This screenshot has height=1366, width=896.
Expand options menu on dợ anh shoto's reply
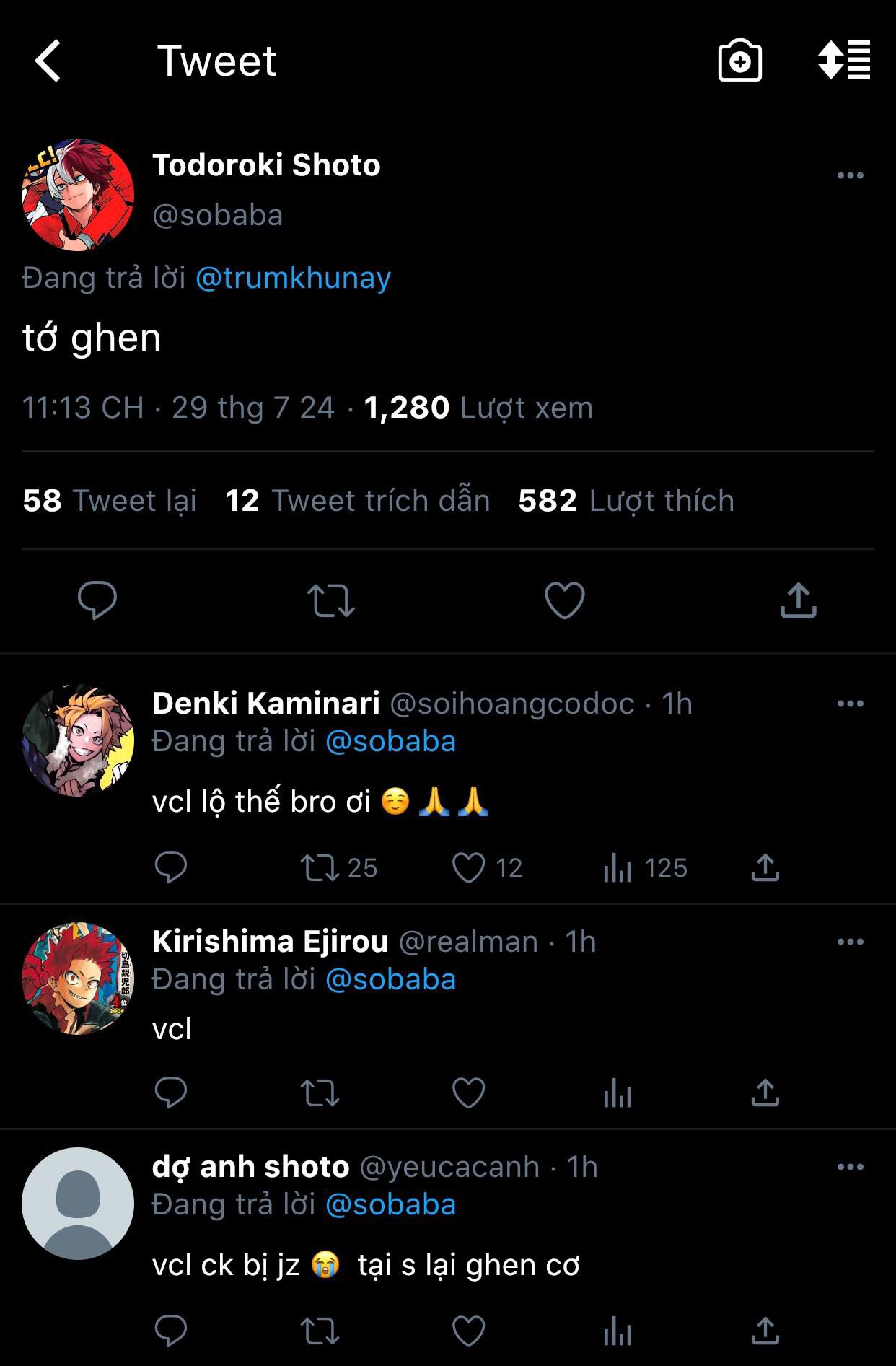click(850, 1167)
